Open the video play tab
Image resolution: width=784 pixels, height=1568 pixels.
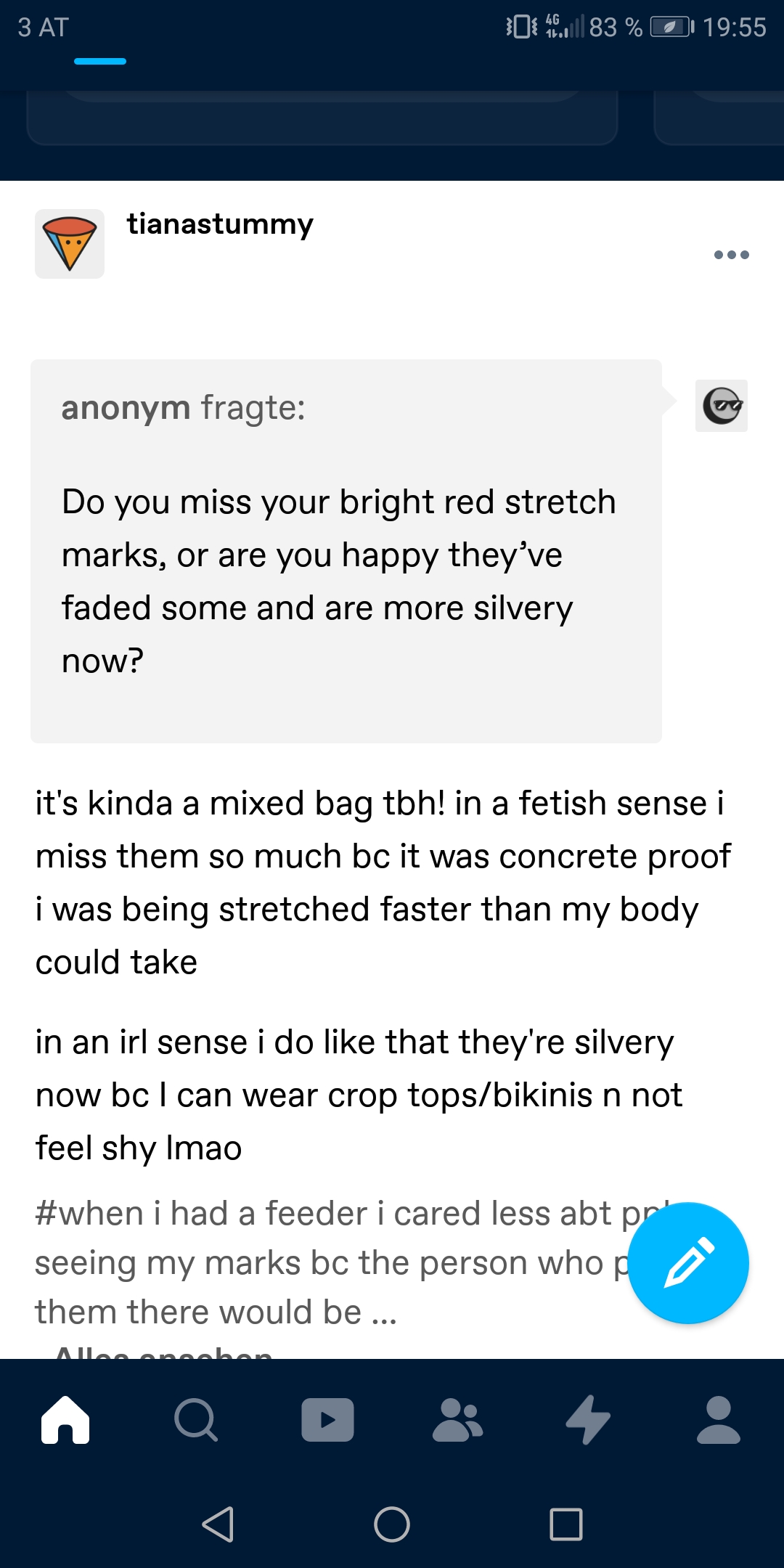pos(327,1419)
